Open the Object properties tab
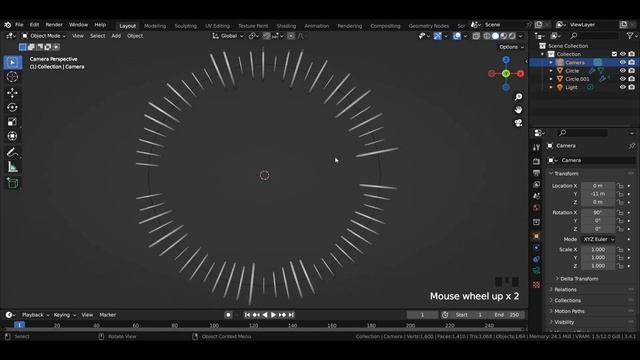 [536, 236]
